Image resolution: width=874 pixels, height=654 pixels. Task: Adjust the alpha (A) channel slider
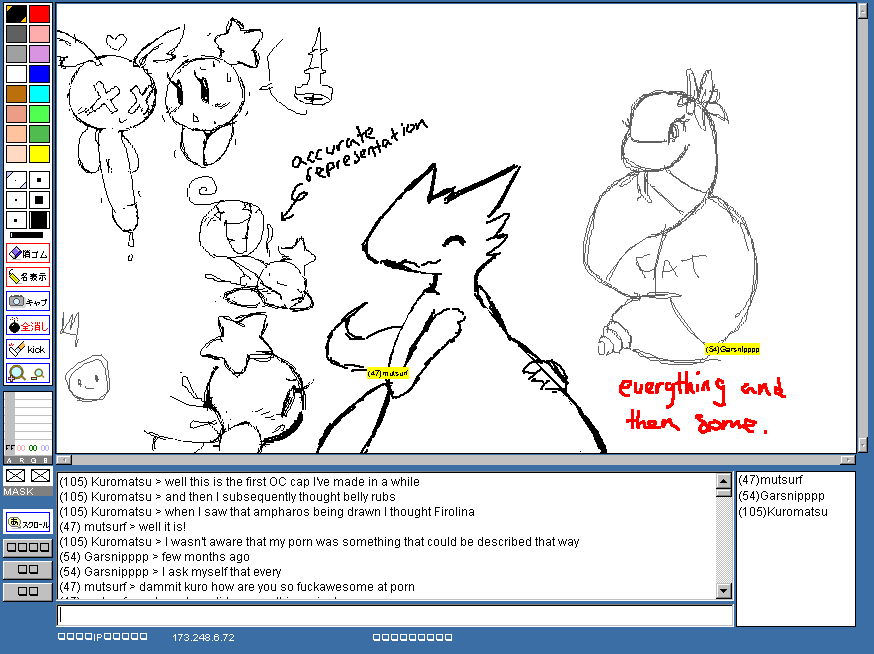[x=9, y=424]
